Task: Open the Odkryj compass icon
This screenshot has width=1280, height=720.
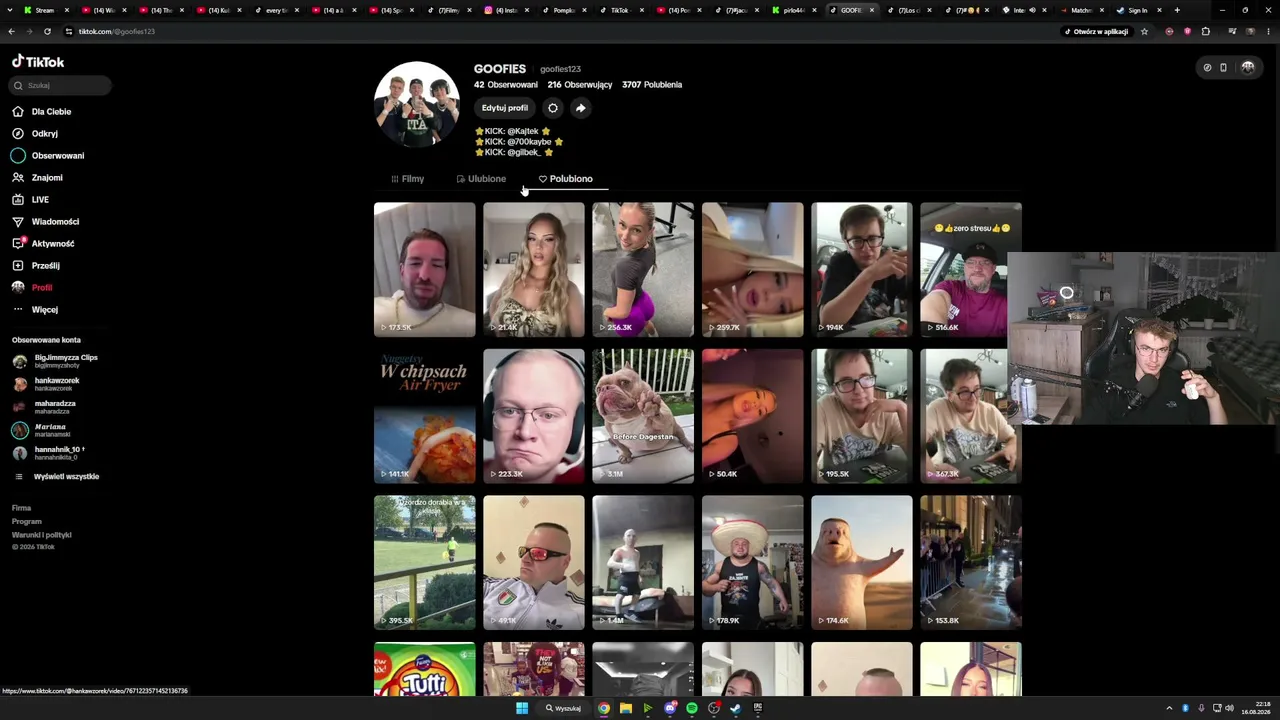Action: (18, 134)
